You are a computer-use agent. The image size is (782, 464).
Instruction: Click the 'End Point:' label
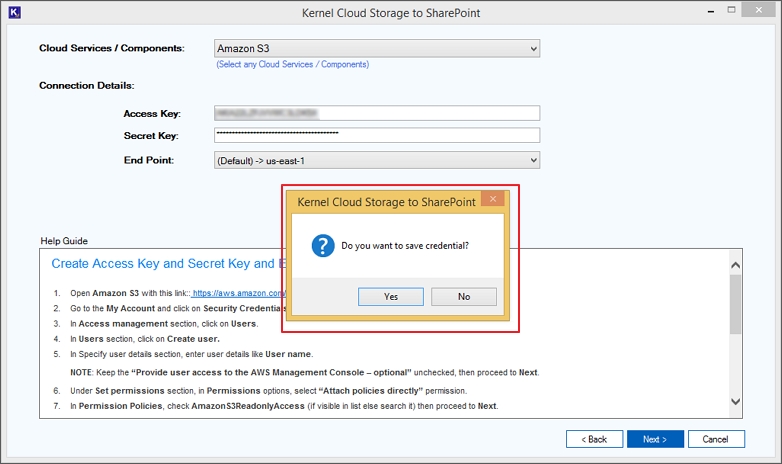tap(149, 160)
